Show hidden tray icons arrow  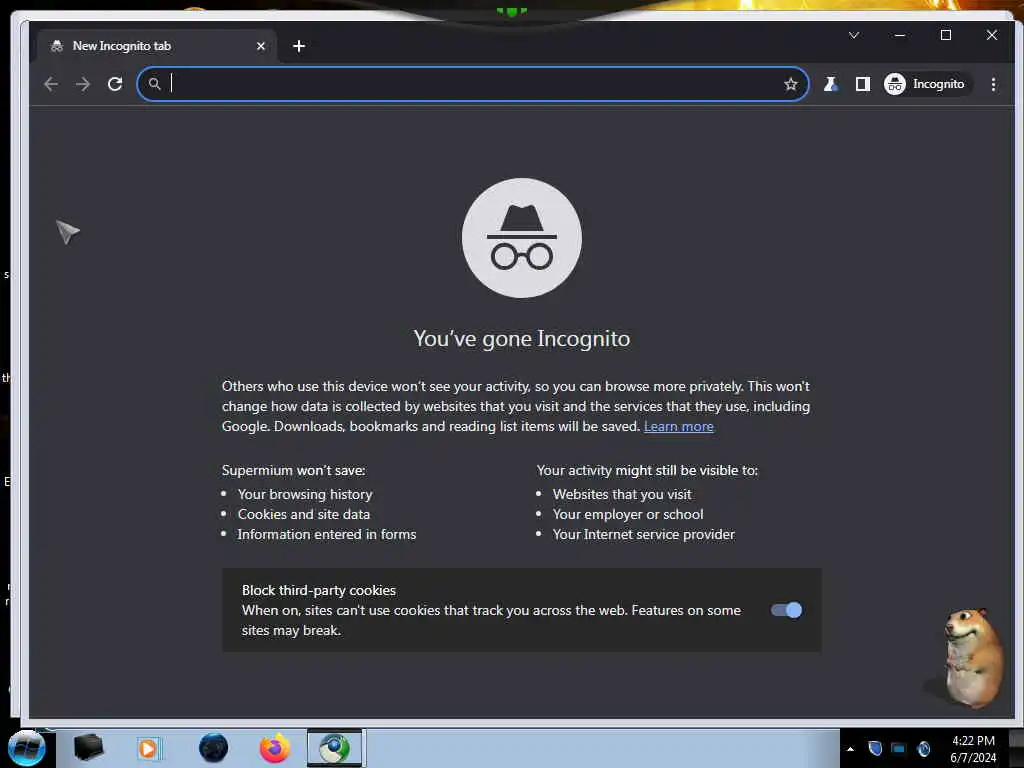coord(850,749)
